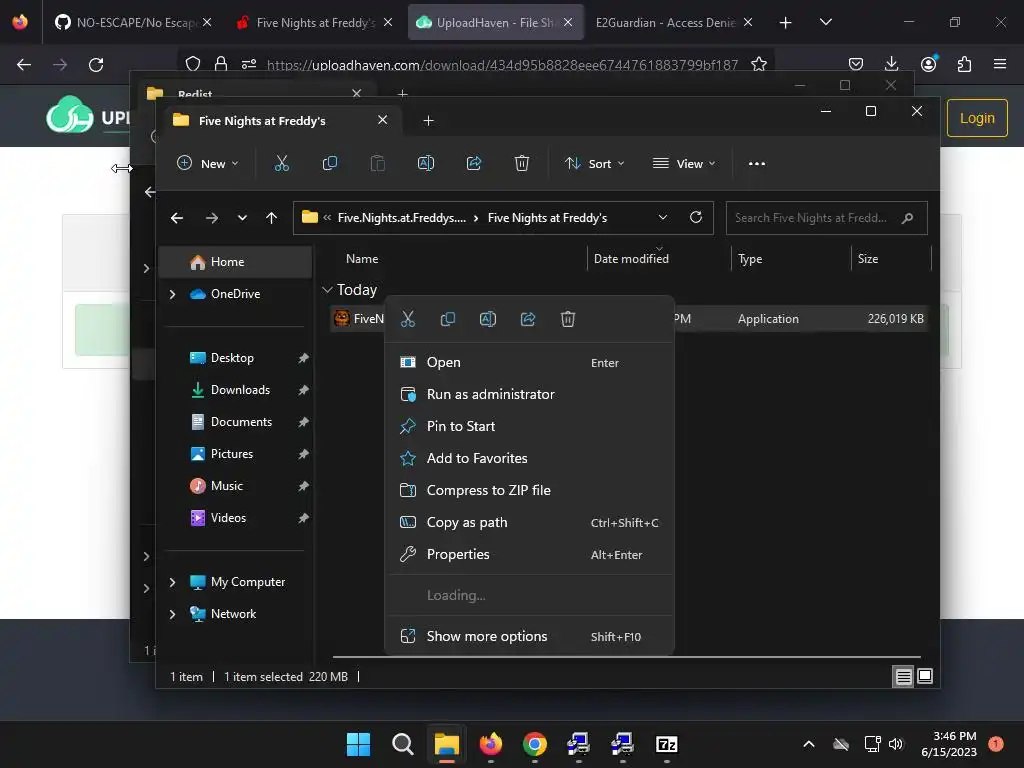Viewport: 1024px width, 768px height.
Task: Bookmark page with the star icon
Action: [x=758, y=64]
